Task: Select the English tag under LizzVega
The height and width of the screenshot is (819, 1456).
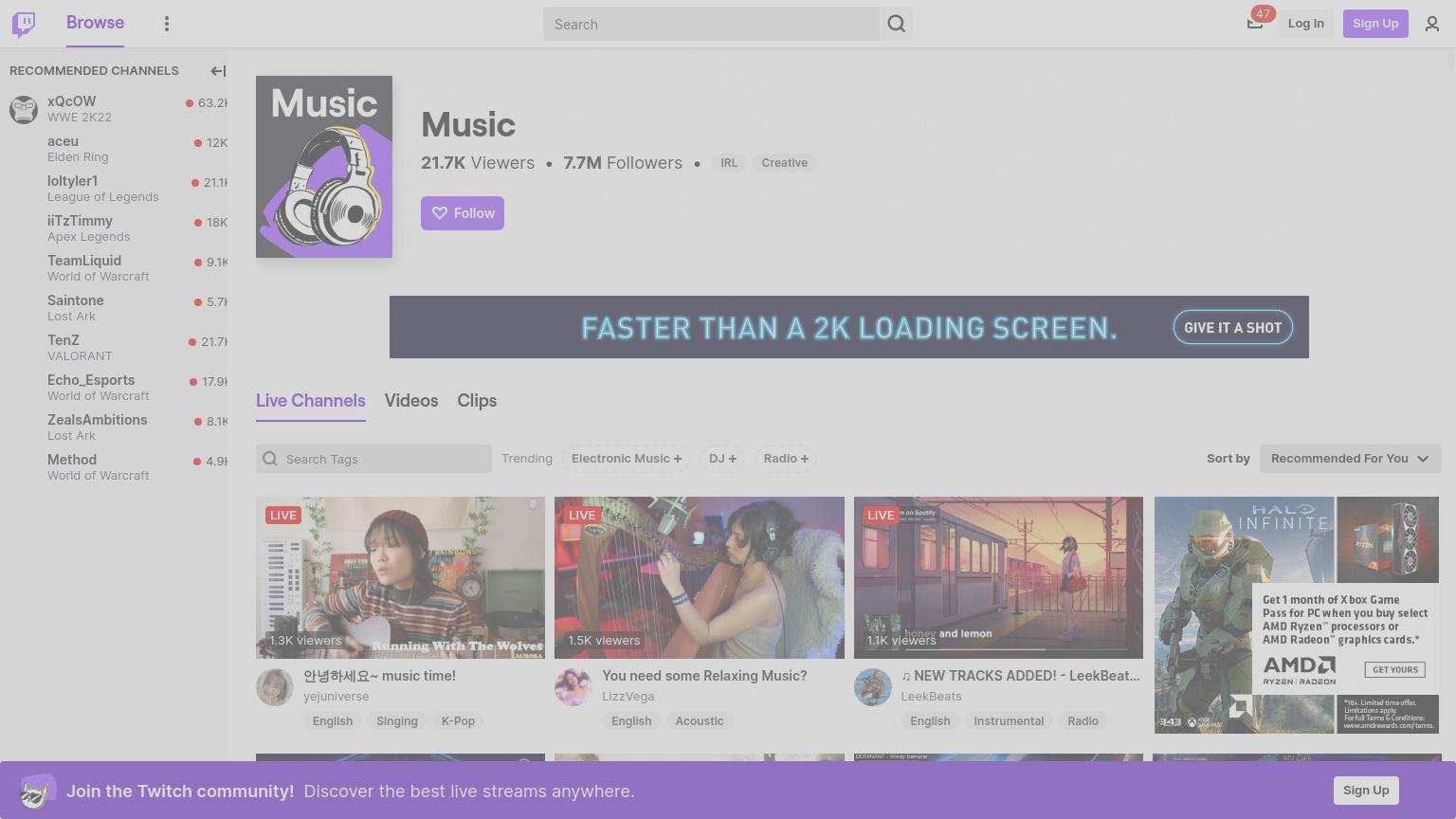Action: 631,721
